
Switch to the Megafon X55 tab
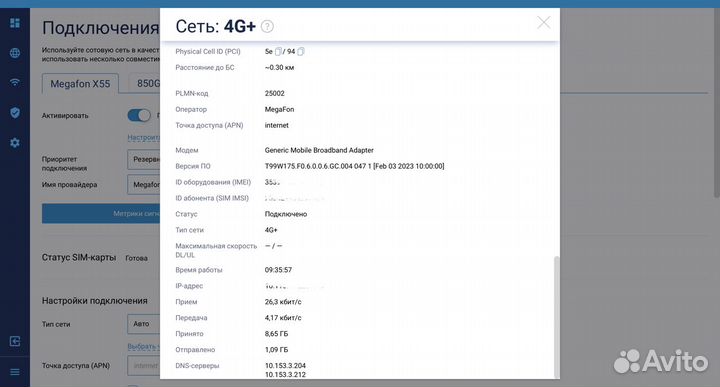(x=80, y=84)
